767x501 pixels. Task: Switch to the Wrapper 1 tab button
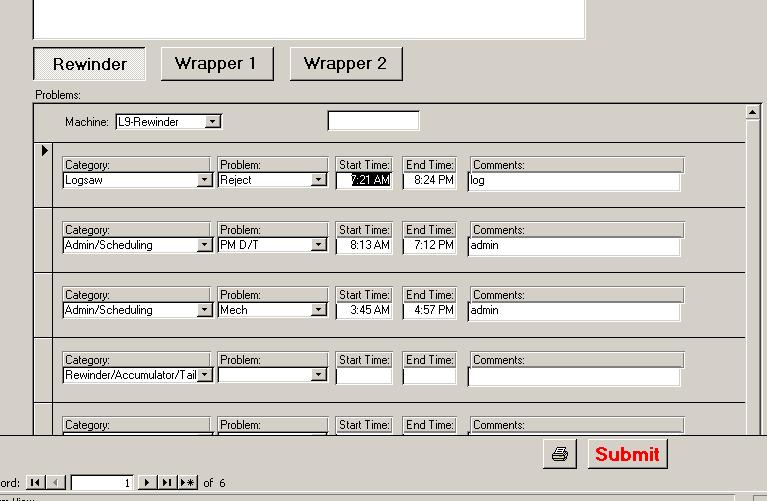tap(217, 64)
